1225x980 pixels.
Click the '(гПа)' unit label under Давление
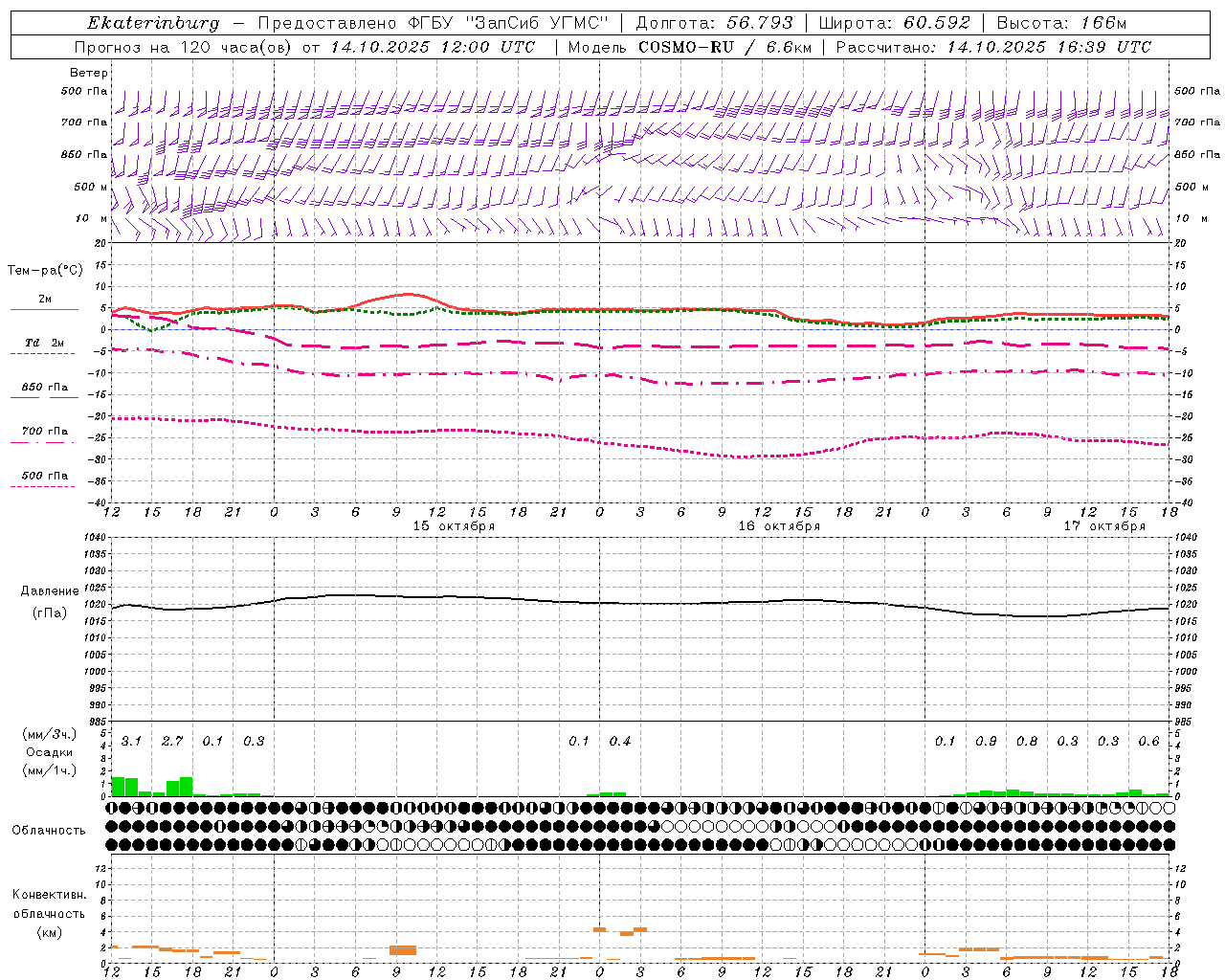(x=50, y=613)
